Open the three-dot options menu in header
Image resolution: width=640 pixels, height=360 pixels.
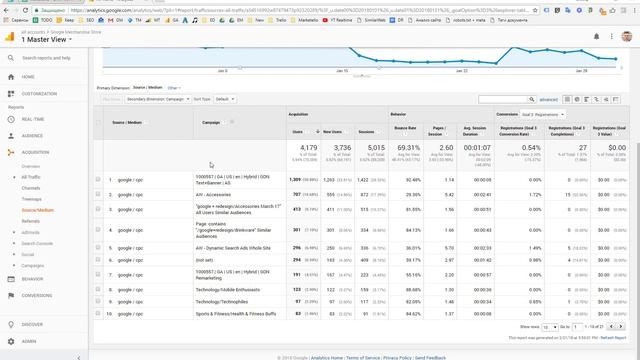point(611,36)
